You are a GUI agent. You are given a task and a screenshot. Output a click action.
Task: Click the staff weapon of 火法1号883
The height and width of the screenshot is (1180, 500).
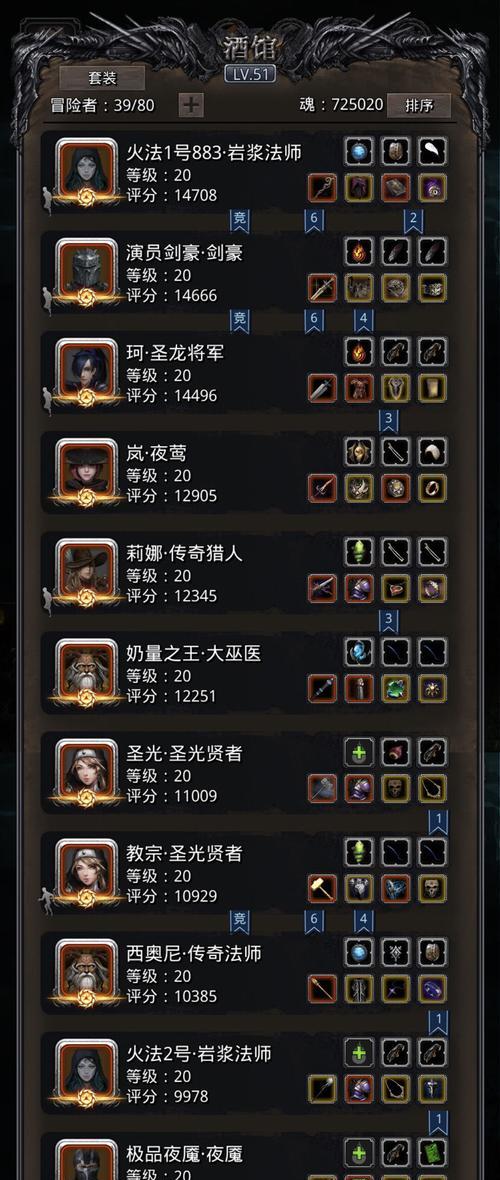[x=322, y=187]
